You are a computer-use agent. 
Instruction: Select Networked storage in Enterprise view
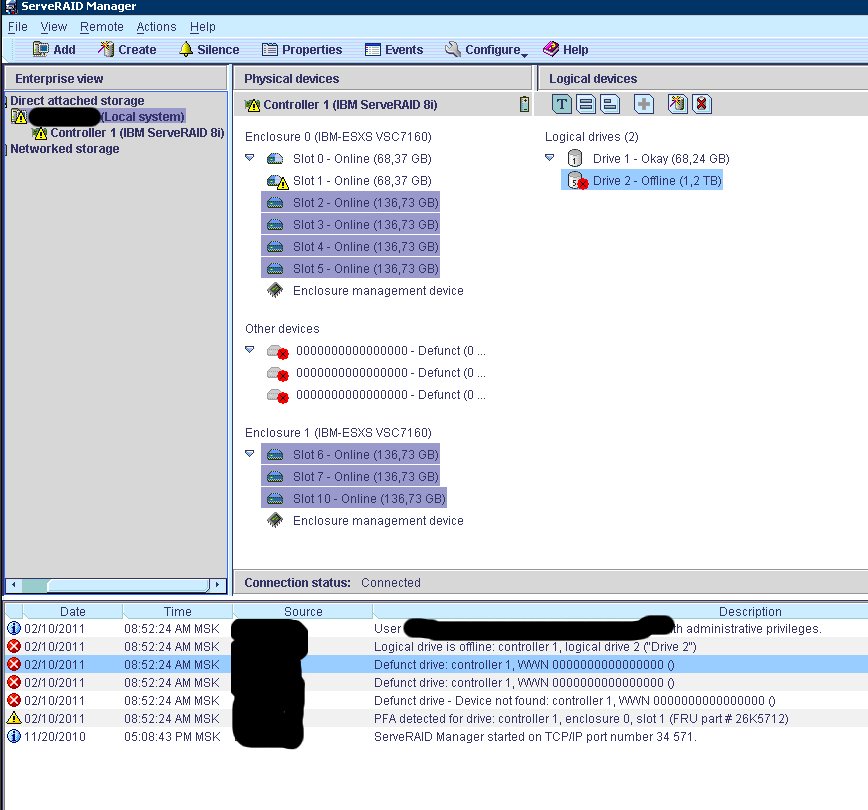(x=65, y=149)
